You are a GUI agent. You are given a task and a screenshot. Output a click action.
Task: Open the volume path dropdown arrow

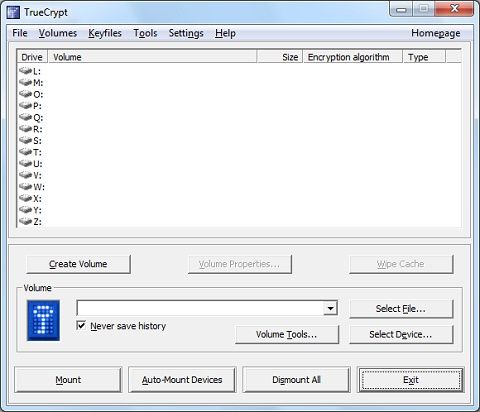click(330, 308)
